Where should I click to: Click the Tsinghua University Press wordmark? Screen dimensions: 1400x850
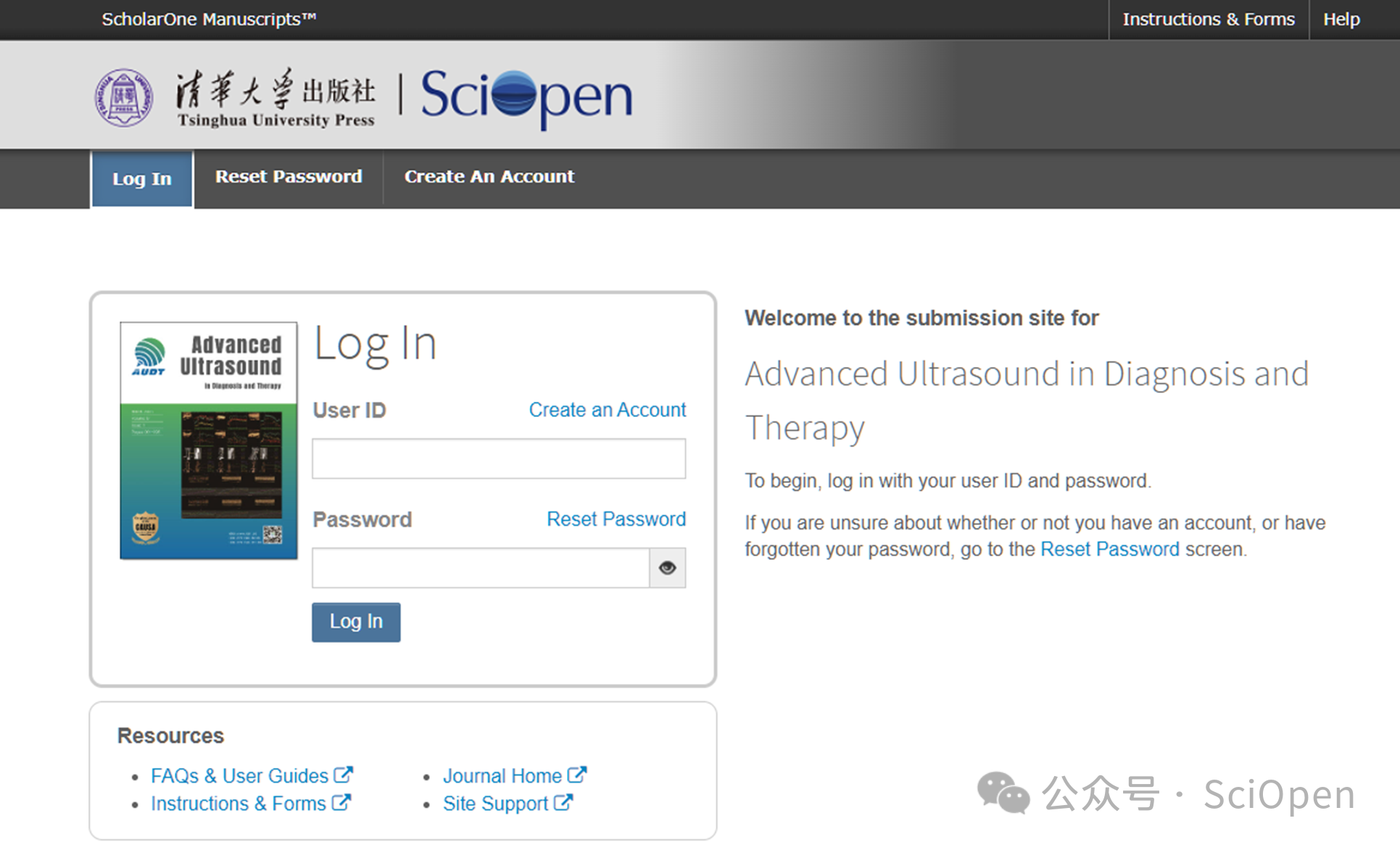(276, 99)
